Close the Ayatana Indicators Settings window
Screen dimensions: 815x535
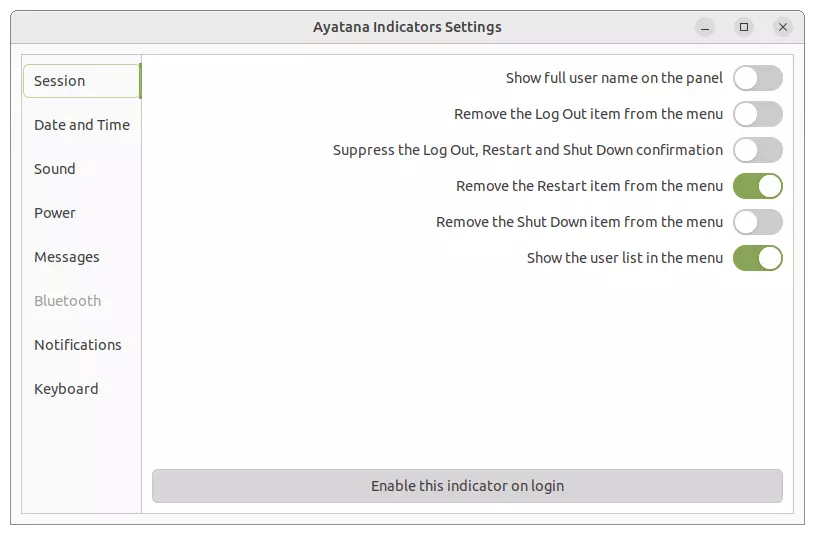click(x=783, y=27)
